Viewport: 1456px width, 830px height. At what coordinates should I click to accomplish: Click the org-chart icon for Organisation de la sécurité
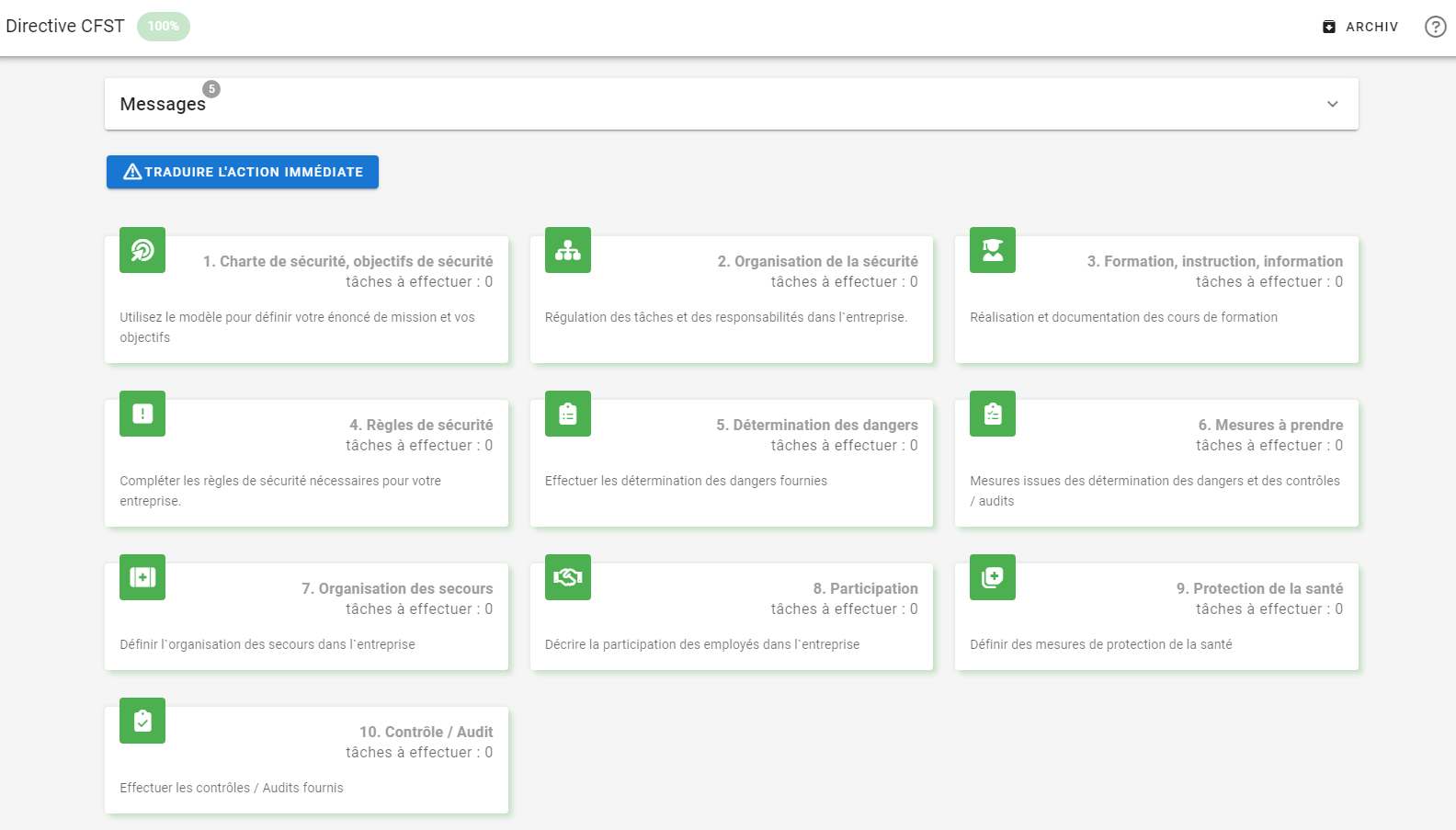[x=568, y=250]
